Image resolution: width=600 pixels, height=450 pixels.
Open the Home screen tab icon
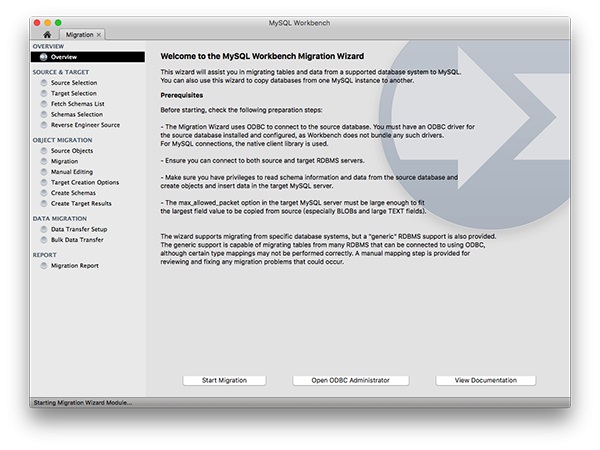[47, 35]
